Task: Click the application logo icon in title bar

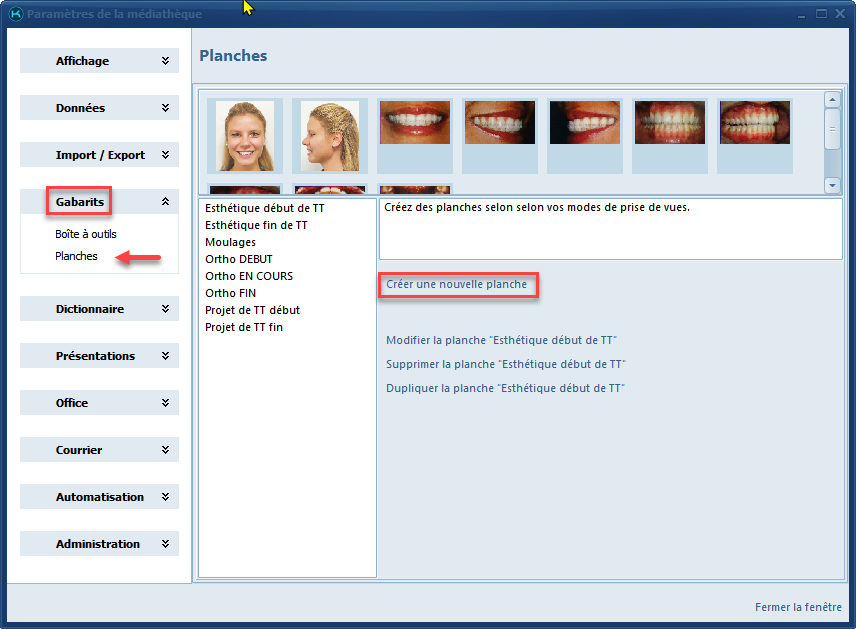Action: click(x=15, y=14)
